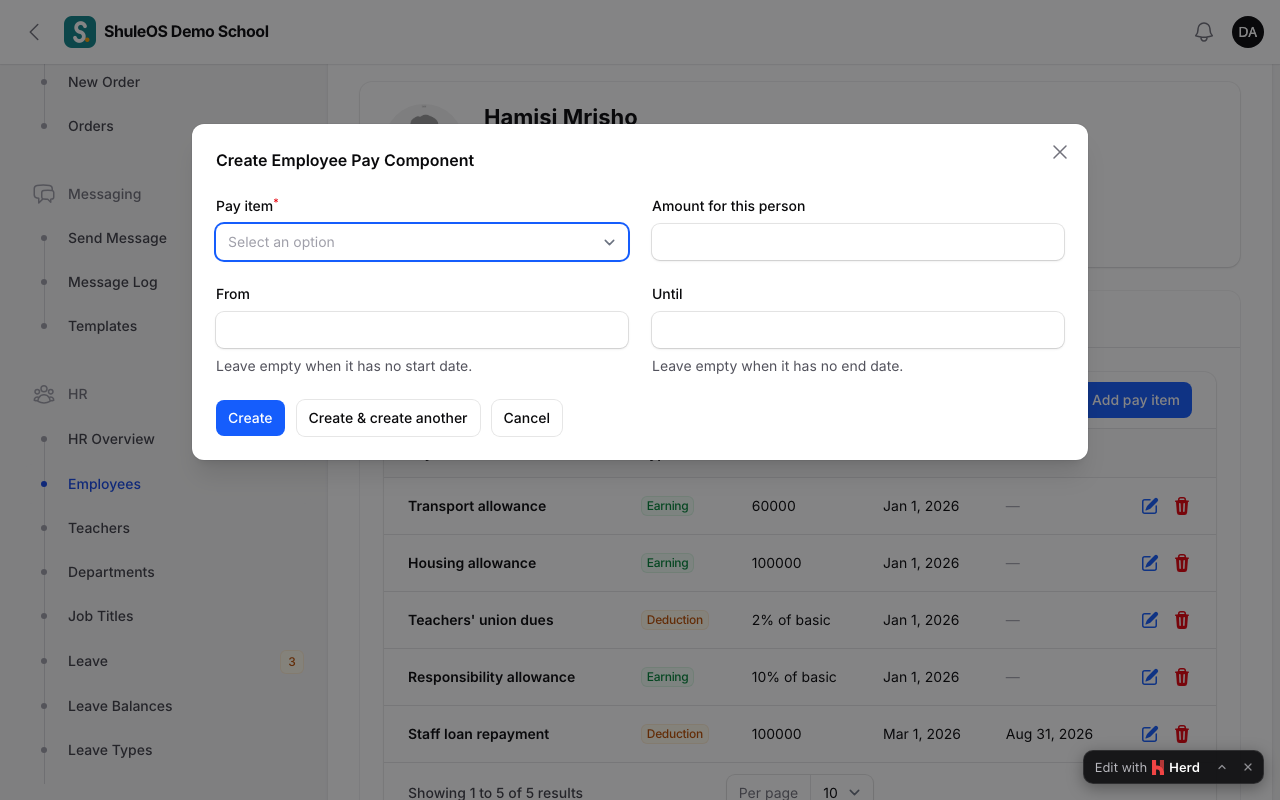
Task: Collapse the HR sidebar section
Action: coord(78,394)
